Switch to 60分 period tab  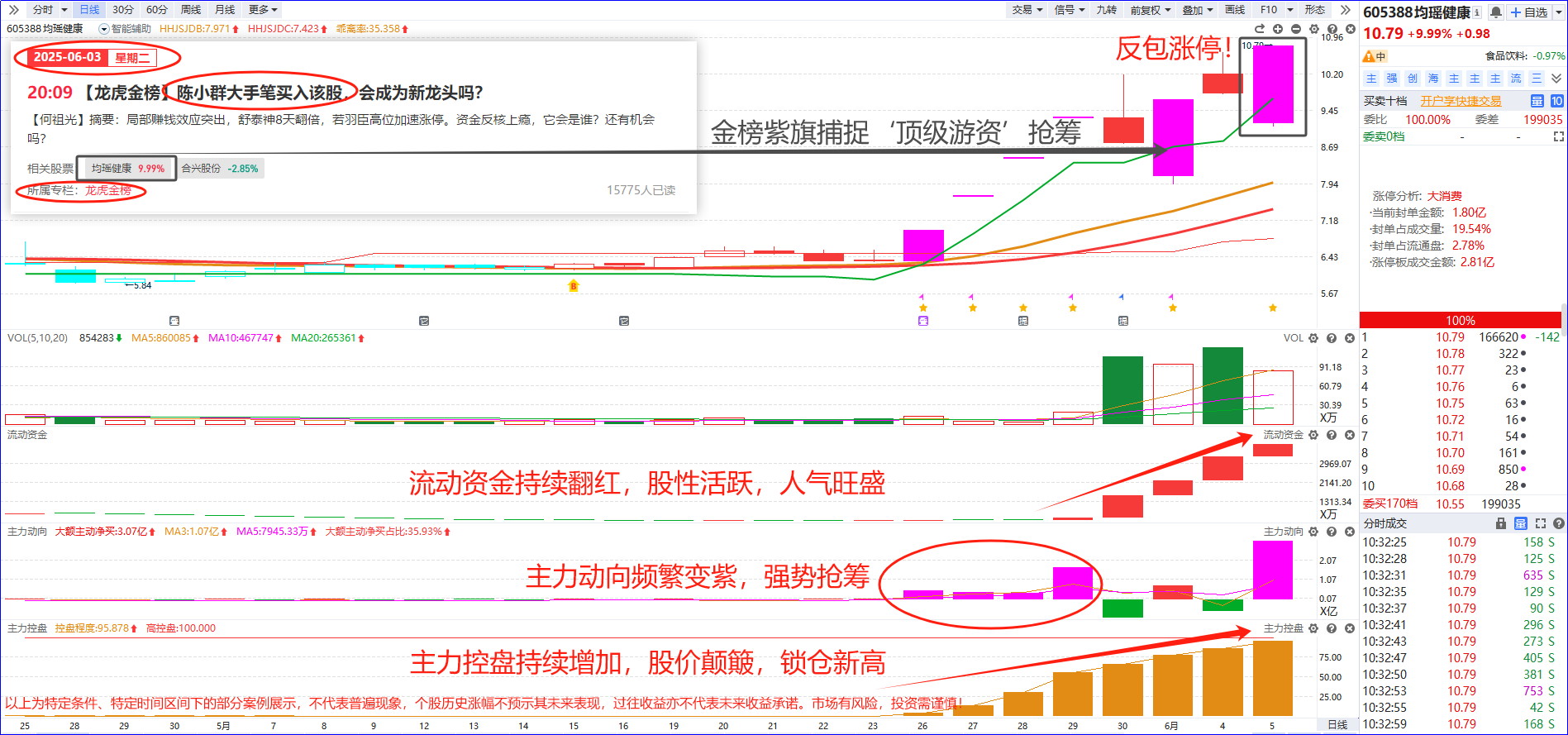(157, 10)
